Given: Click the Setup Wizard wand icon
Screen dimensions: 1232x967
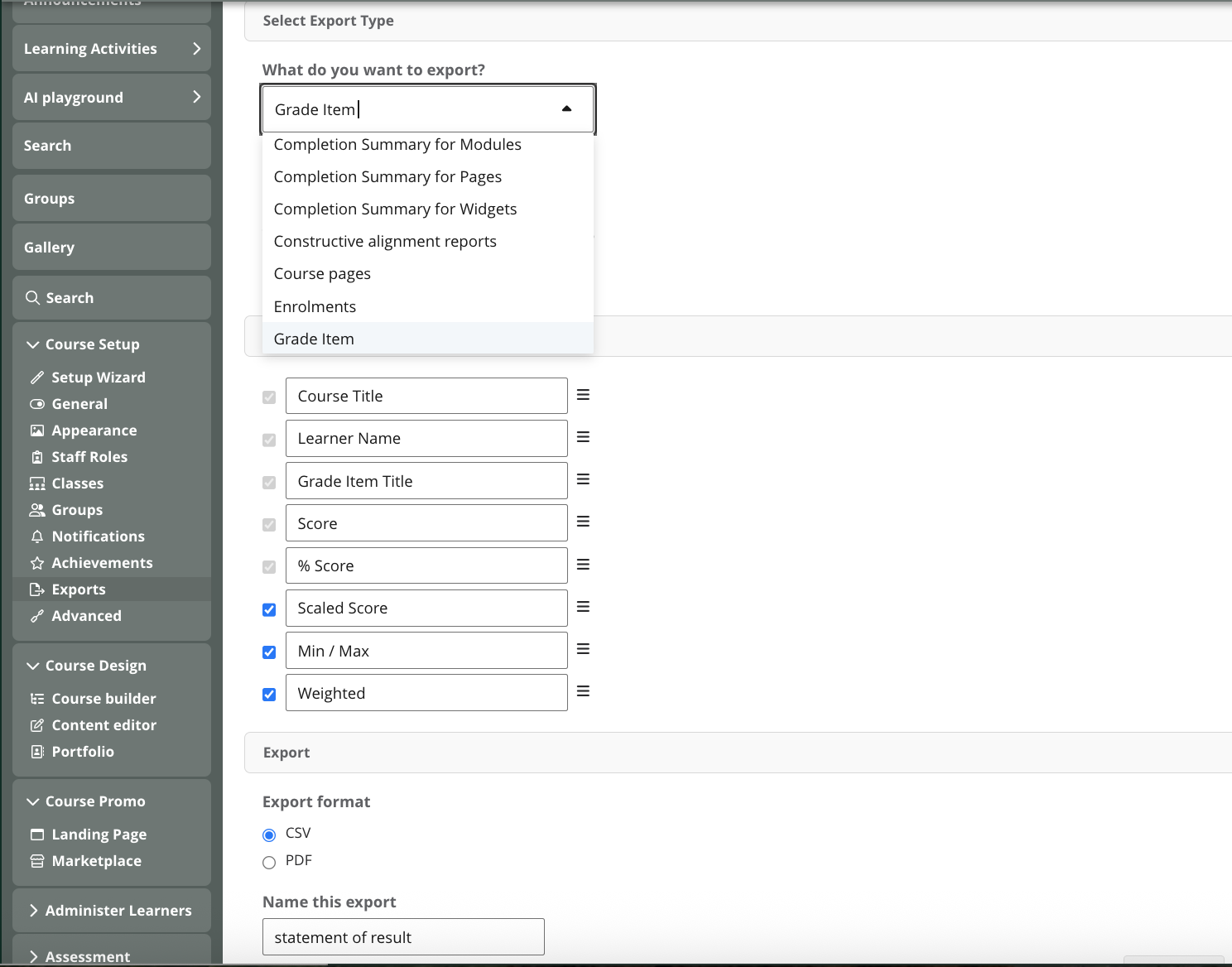Looking at the screenshot, I should click(37, 378).
